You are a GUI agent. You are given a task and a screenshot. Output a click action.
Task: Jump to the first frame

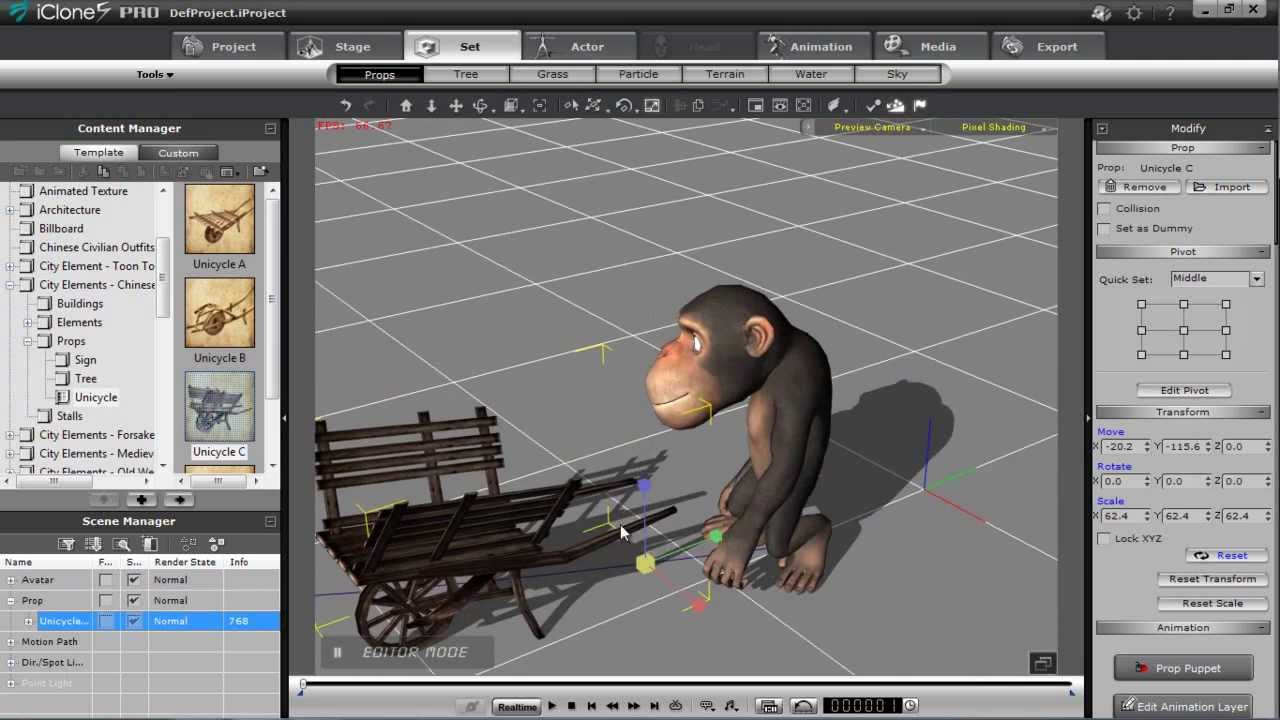pyautogui.click(x=591, y=706)
